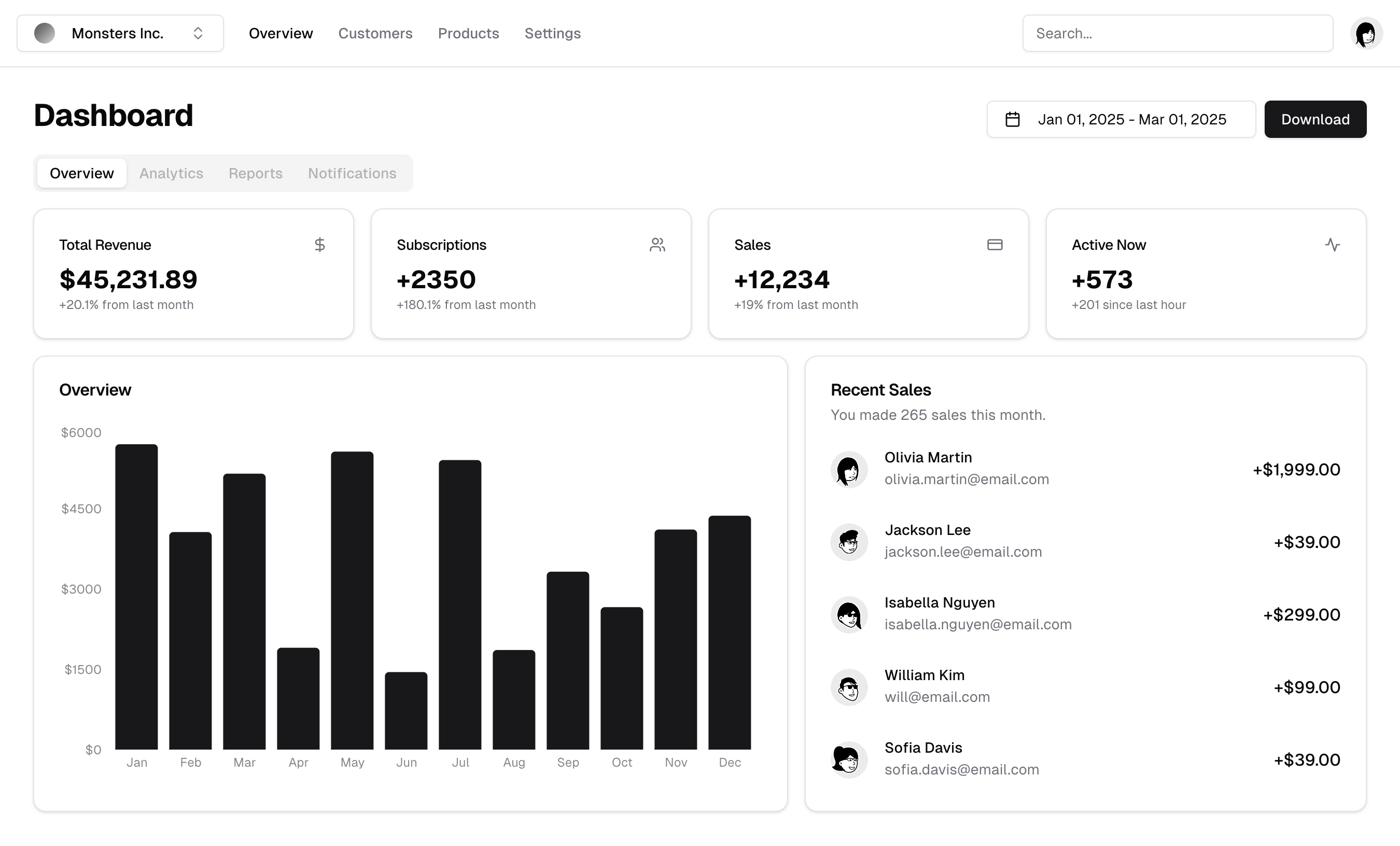Expand the date range Jan 01 - Mar 01 selector

(x=1121, y=119)
